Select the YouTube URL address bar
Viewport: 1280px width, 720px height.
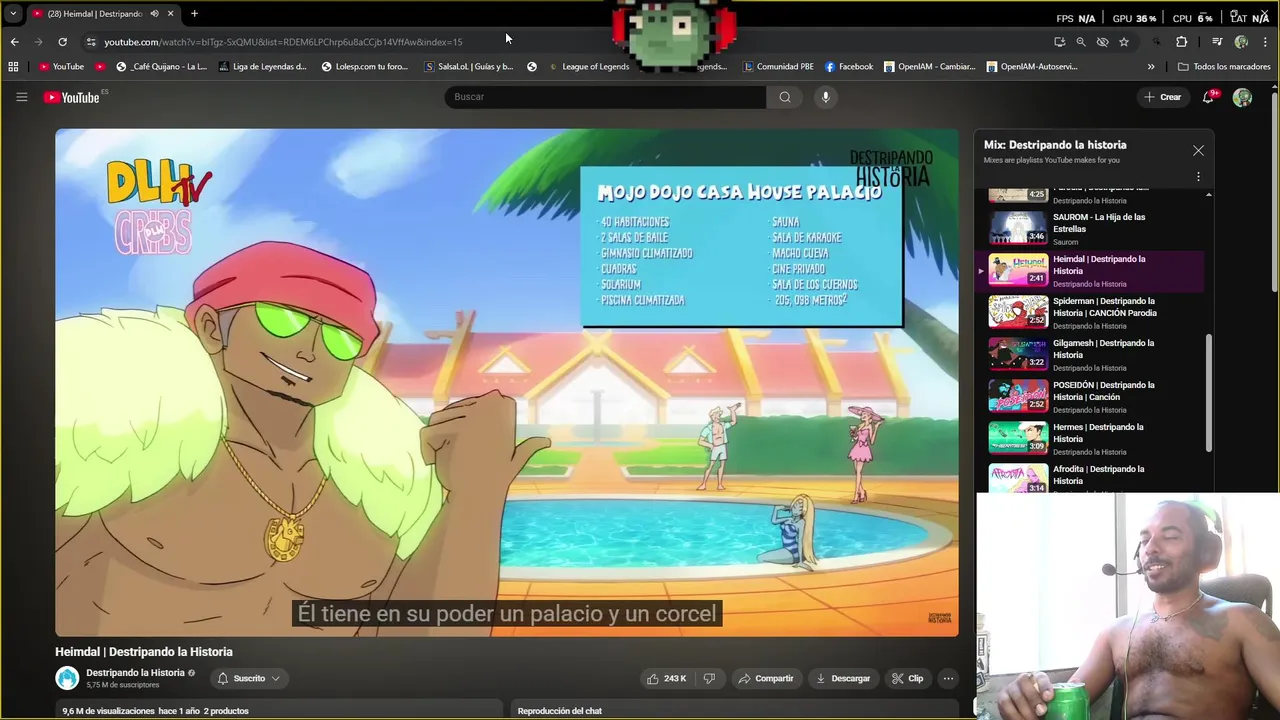coord(283,42)
